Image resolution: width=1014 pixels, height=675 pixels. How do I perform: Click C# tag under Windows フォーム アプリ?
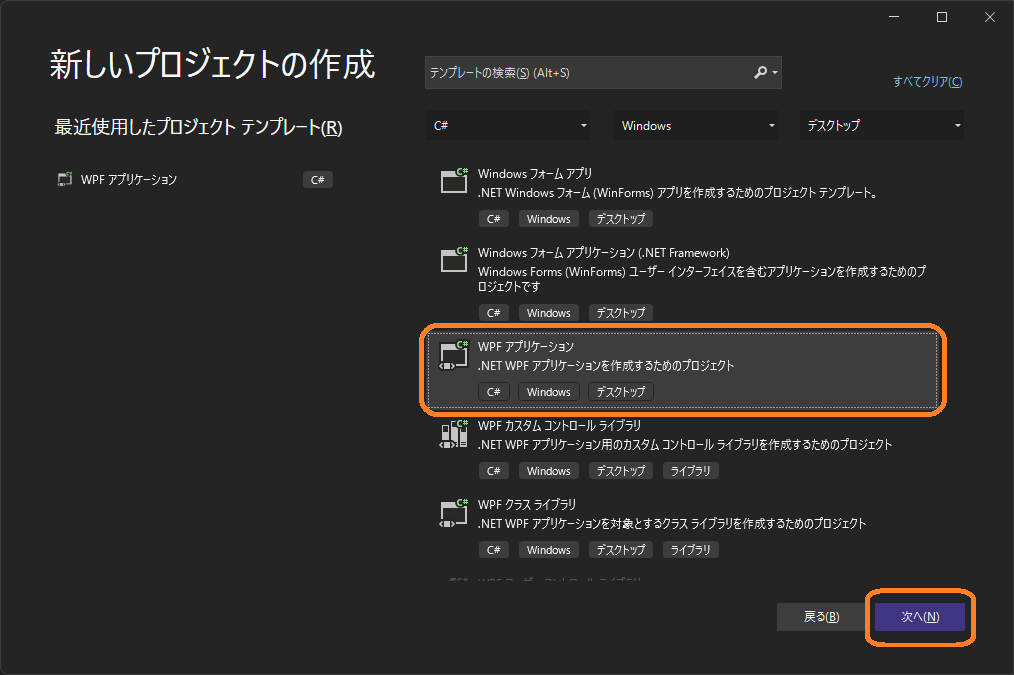click(x=493, y=219)
